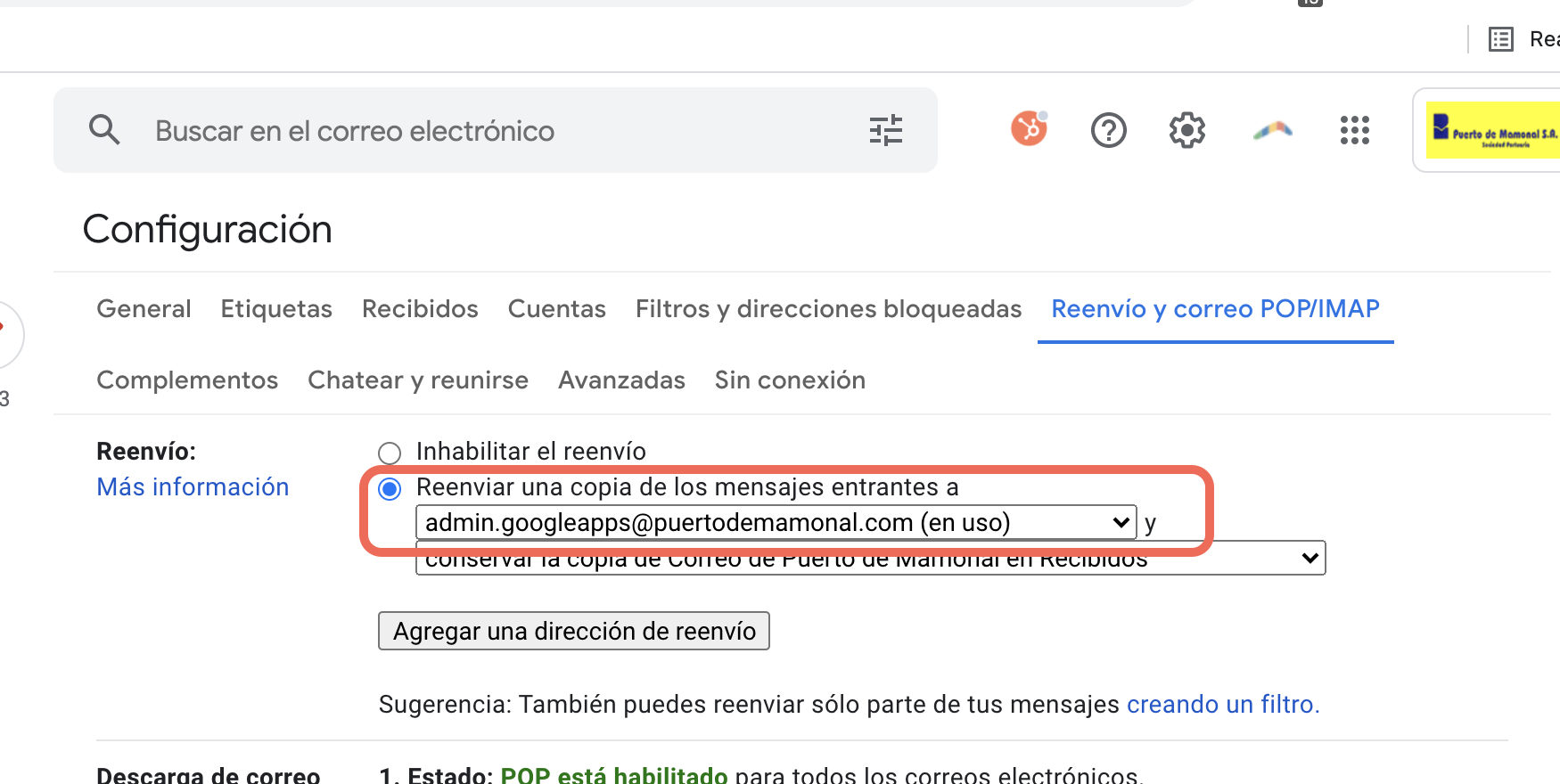Go to the Etiquetas tab
Screen dimensions: 1560x784
pyautogui.click(x=276, y=309)
